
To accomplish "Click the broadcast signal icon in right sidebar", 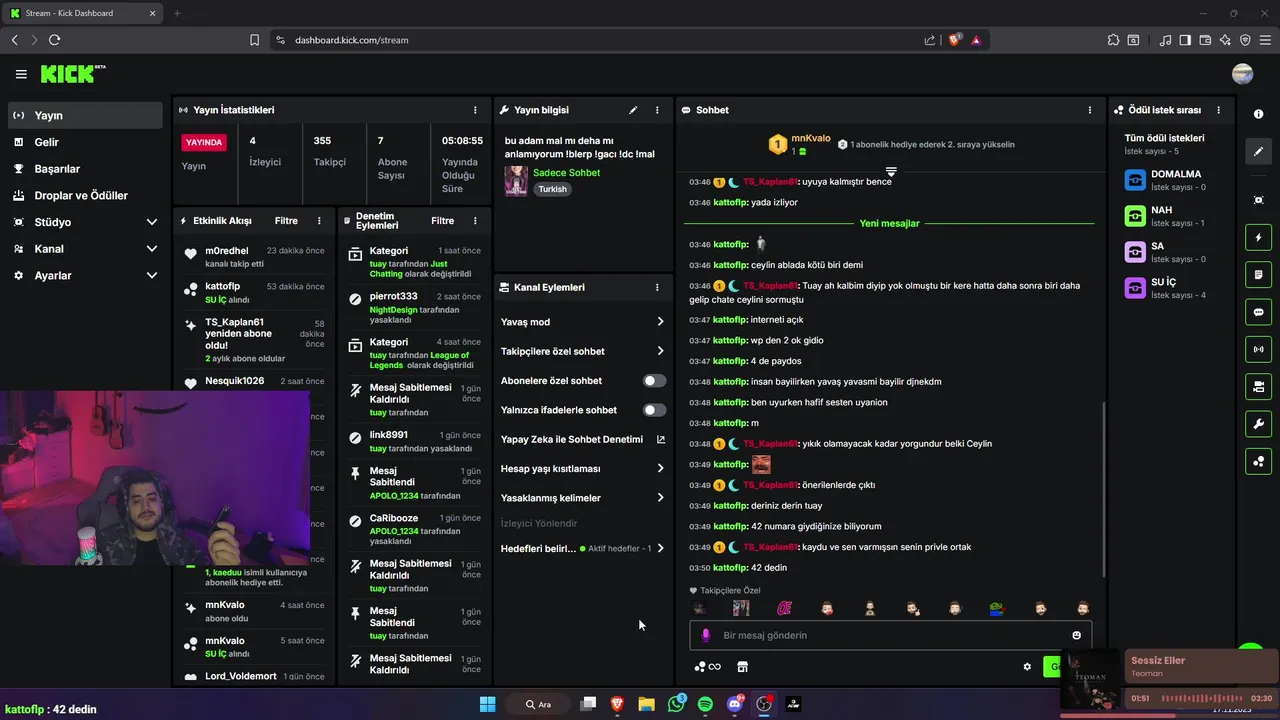I will (x=1258, y=349).
